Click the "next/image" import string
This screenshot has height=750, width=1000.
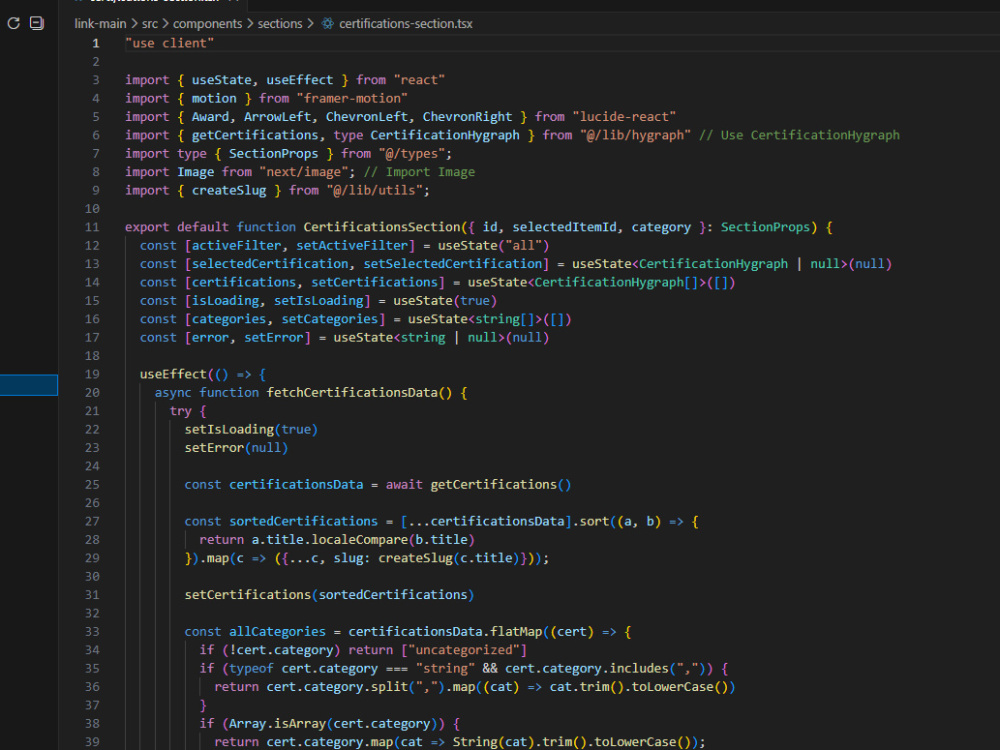[x=304, y=172]
